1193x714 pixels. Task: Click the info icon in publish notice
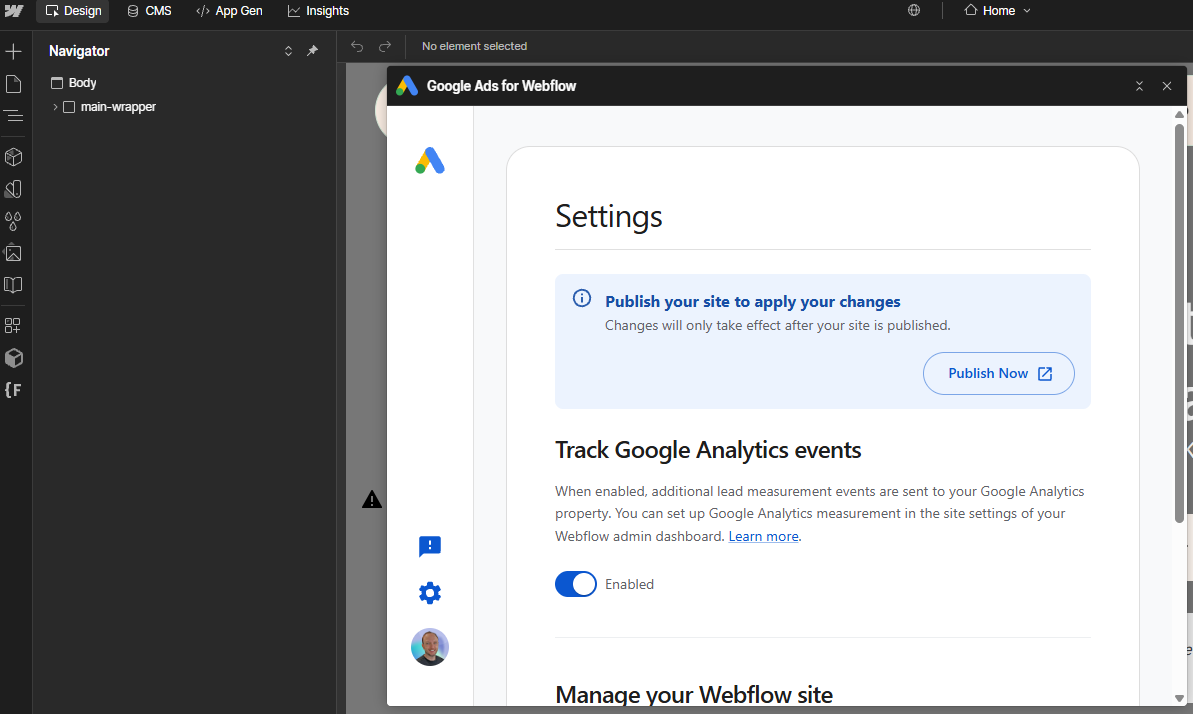pyautogui.click(x=581, y=298)
